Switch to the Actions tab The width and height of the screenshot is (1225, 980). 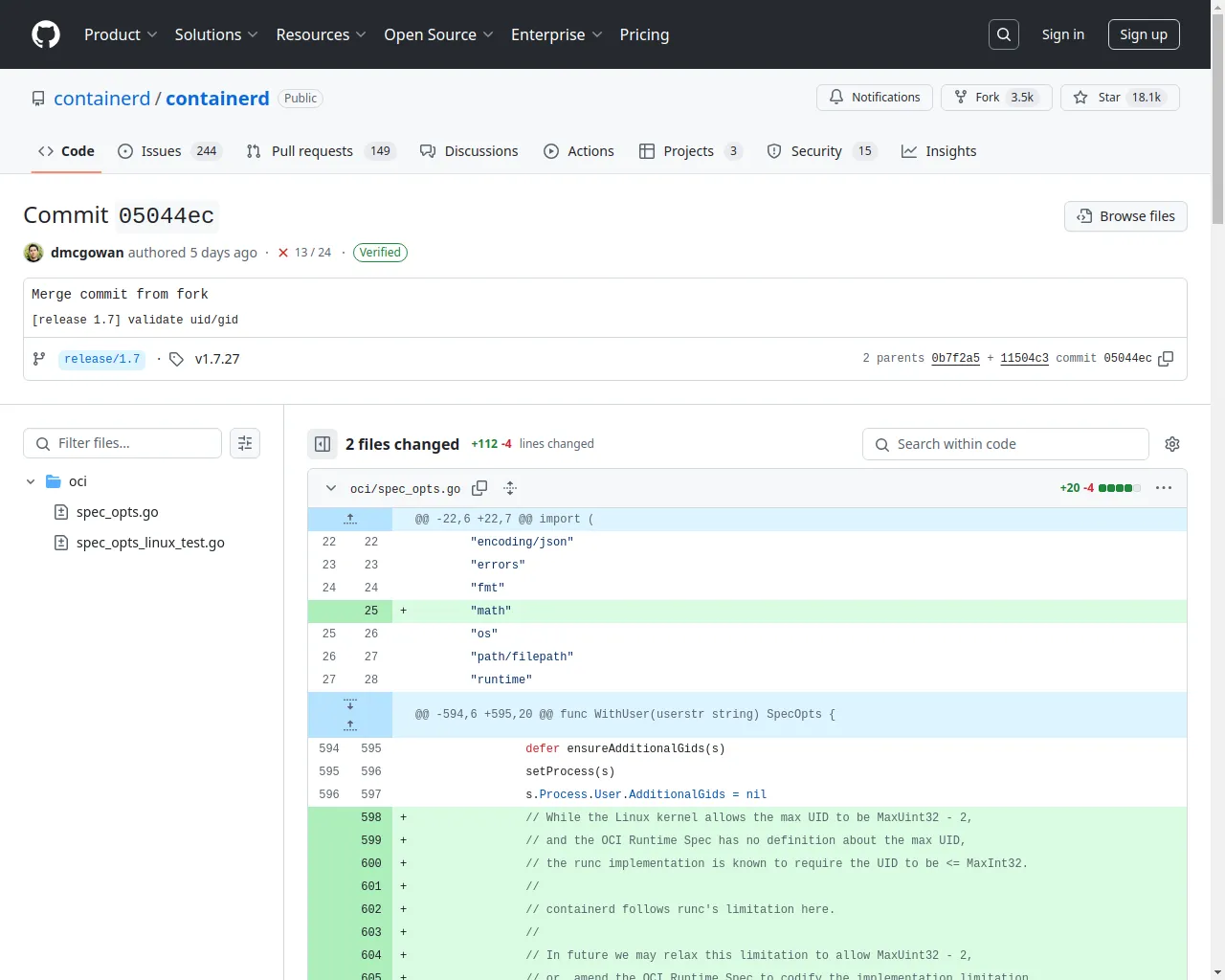(579, 151)
